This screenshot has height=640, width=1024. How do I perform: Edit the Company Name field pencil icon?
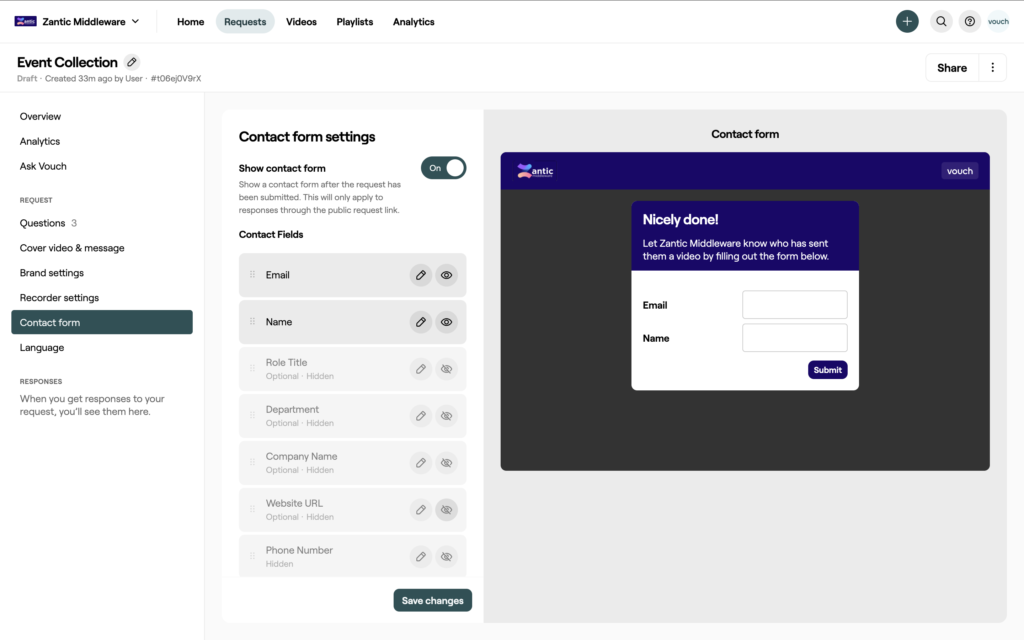click(421, 463)
